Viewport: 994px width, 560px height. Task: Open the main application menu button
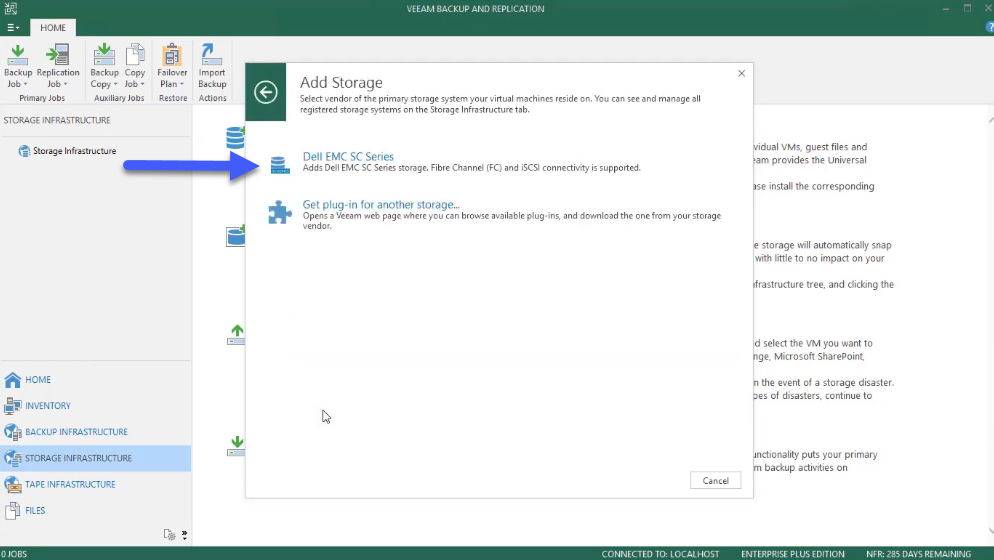pos(13,27)
